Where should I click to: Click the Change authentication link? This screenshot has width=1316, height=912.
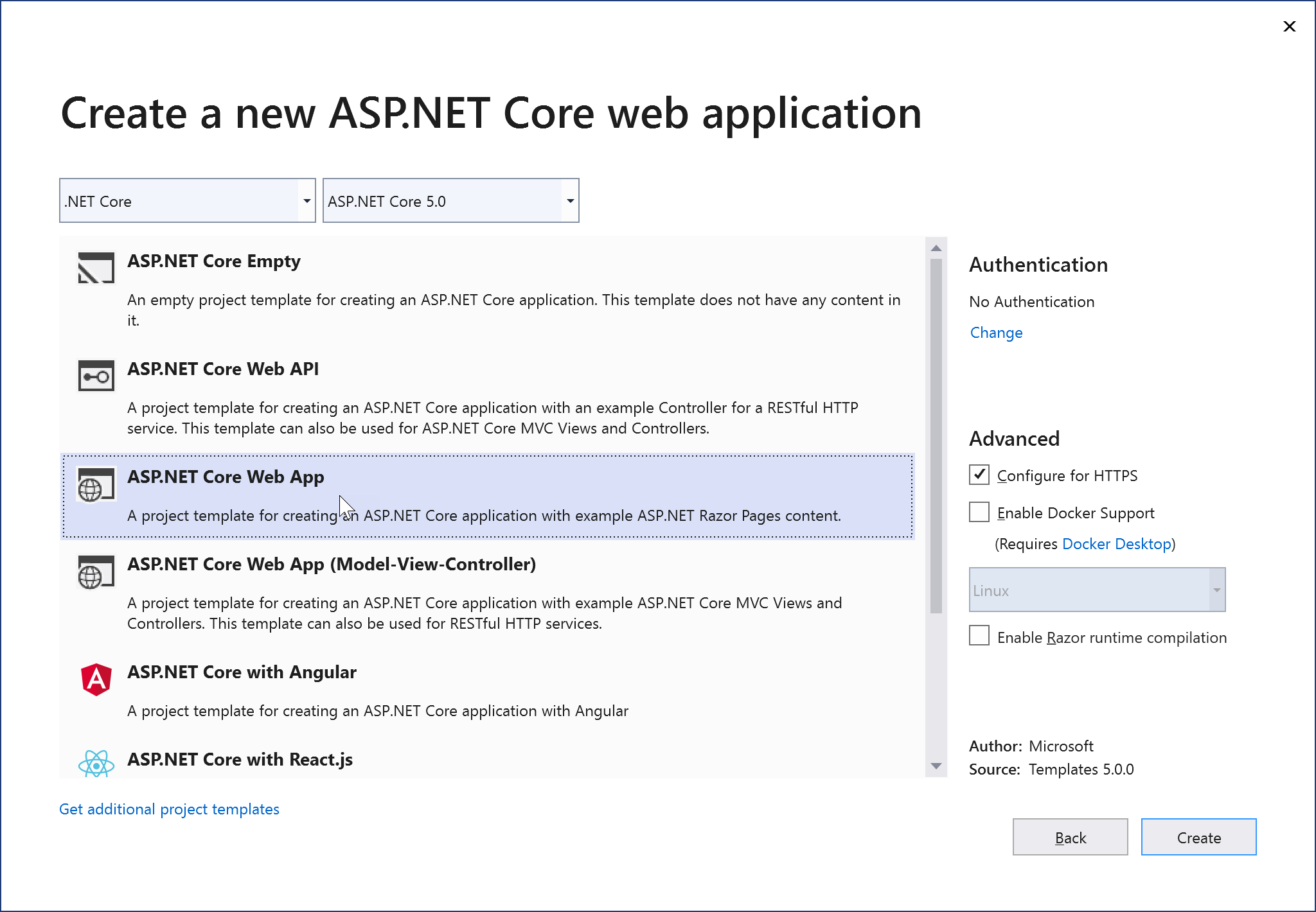995,332
